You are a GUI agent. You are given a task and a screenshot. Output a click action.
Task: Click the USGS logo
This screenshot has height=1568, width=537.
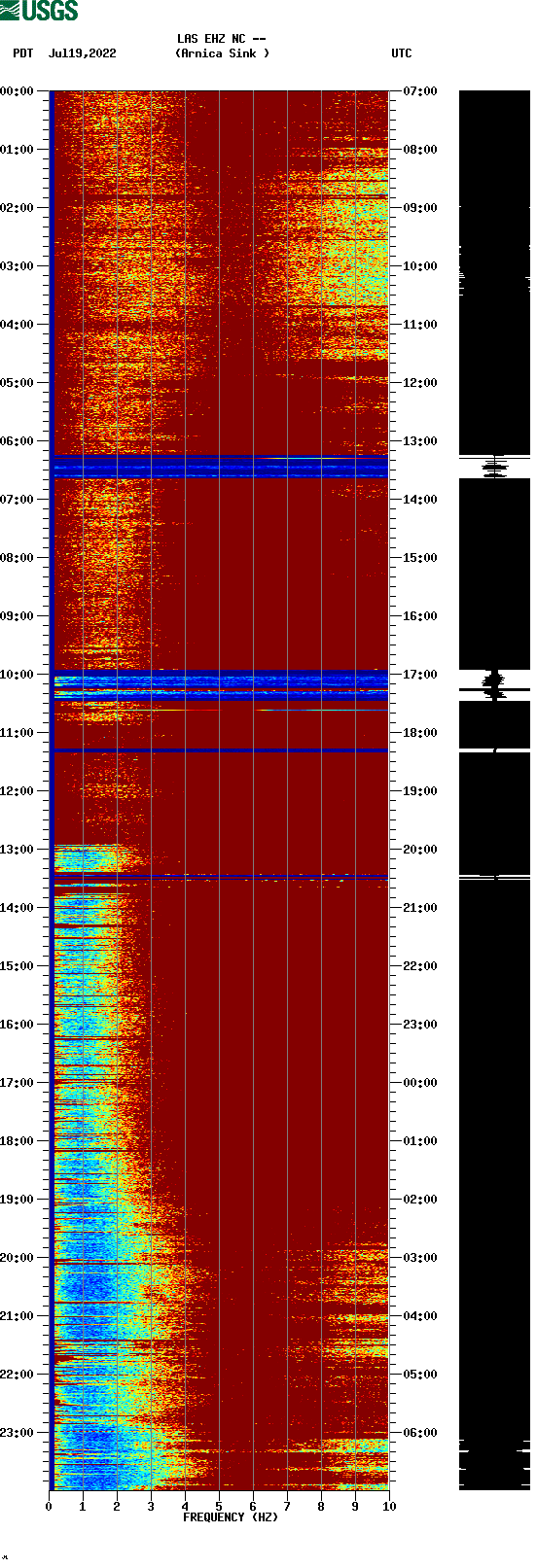(x=39, y=11)
